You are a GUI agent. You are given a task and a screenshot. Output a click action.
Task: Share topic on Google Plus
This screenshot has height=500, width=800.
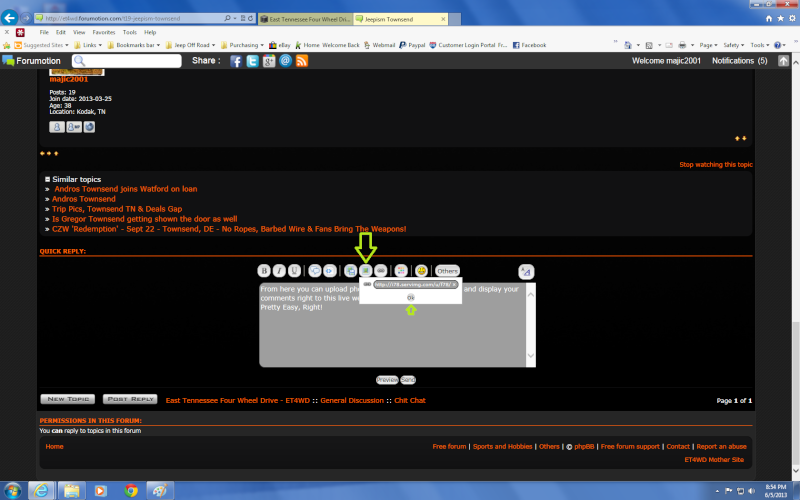point(269,61)
